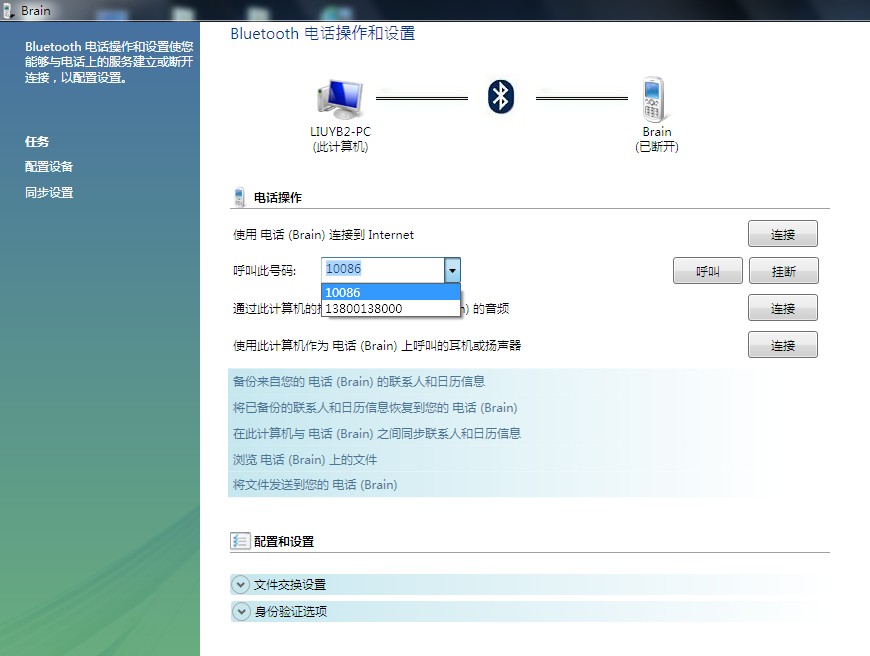
Task: Click 在此计算机与电话之间同步联系人 link
Action: tap(377, 433)
